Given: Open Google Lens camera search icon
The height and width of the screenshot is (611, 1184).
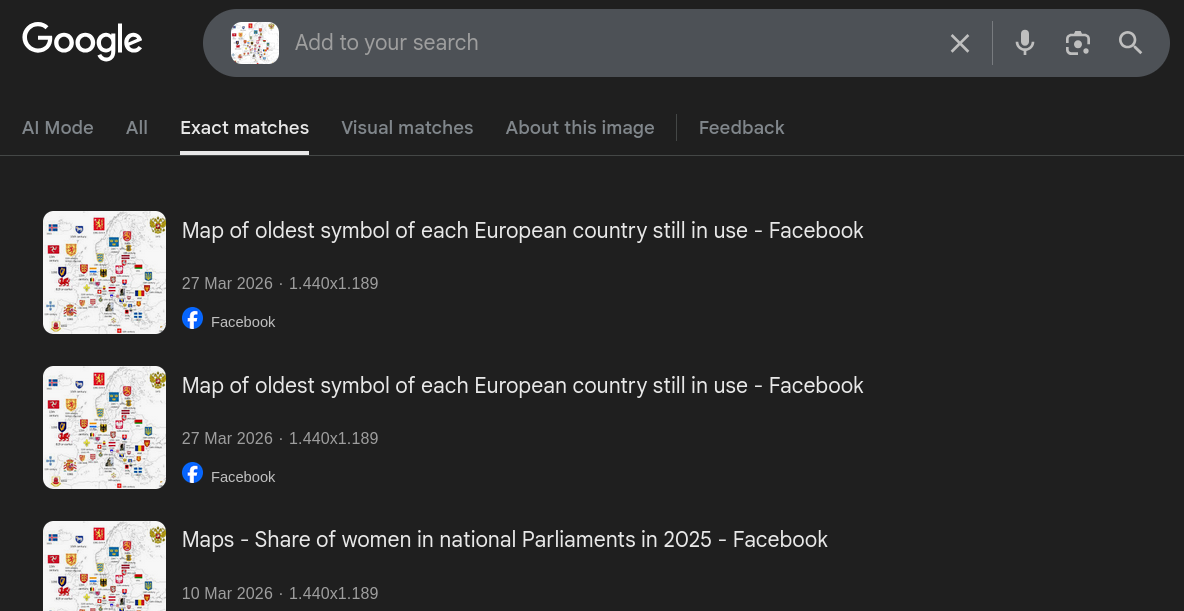Looking at the screenshot, I should (x=1077, y=43).
